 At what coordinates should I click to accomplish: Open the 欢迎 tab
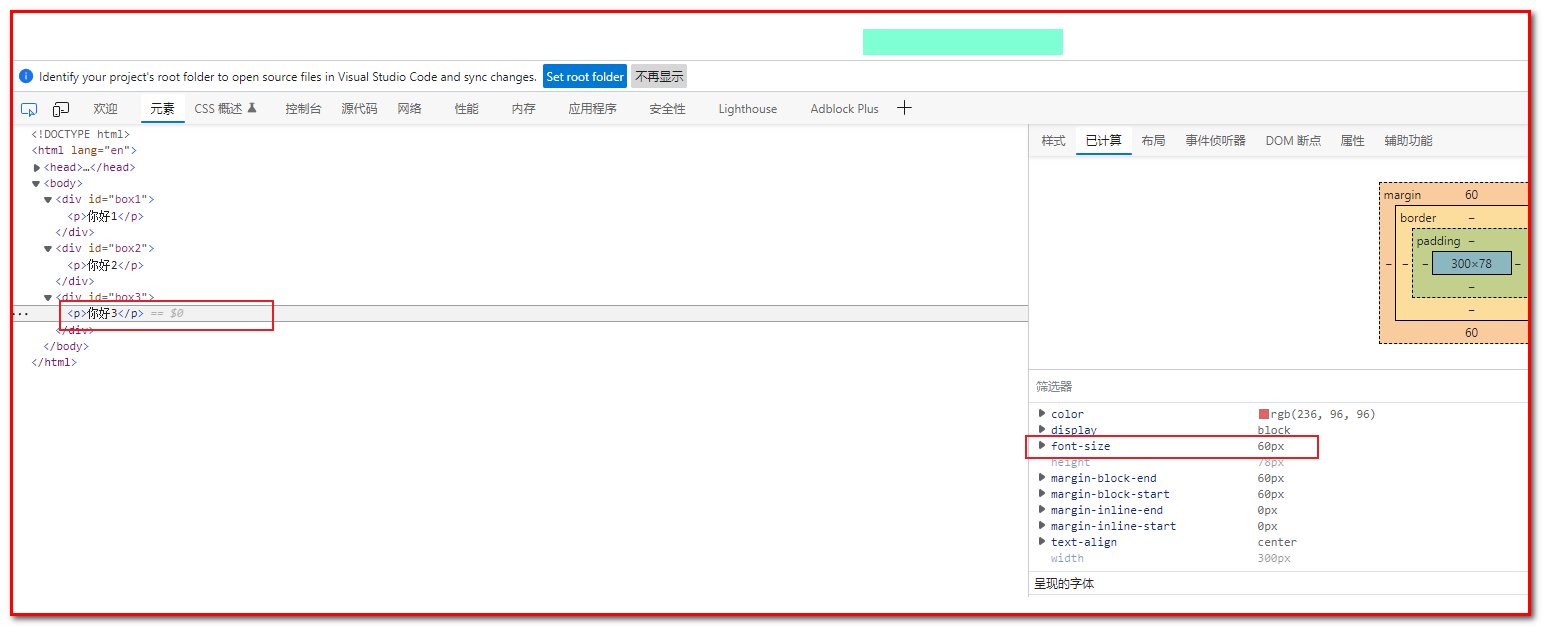(x=105, y=109)
